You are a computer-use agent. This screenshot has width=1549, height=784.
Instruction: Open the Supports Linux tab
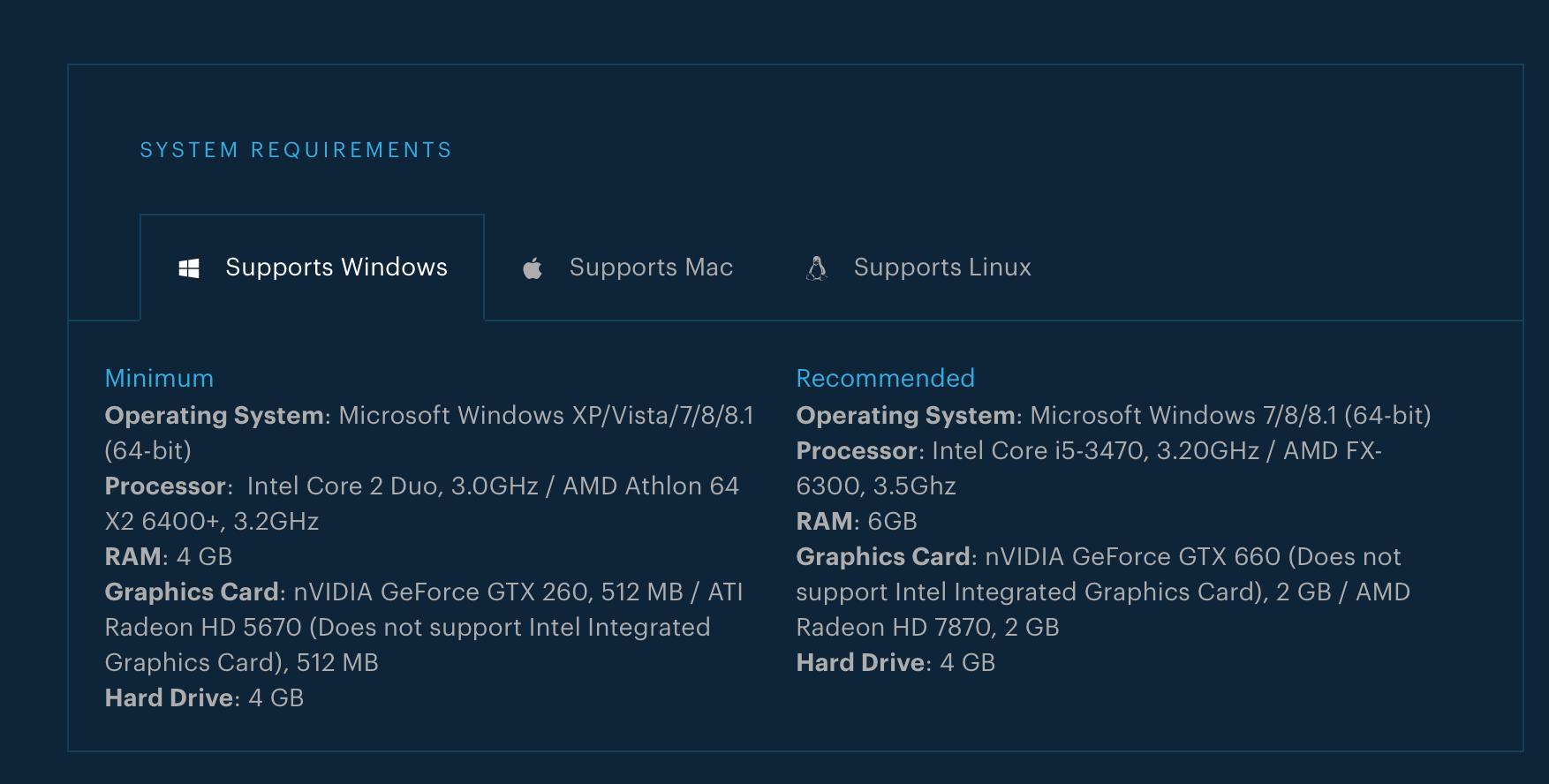pos(919,268)
